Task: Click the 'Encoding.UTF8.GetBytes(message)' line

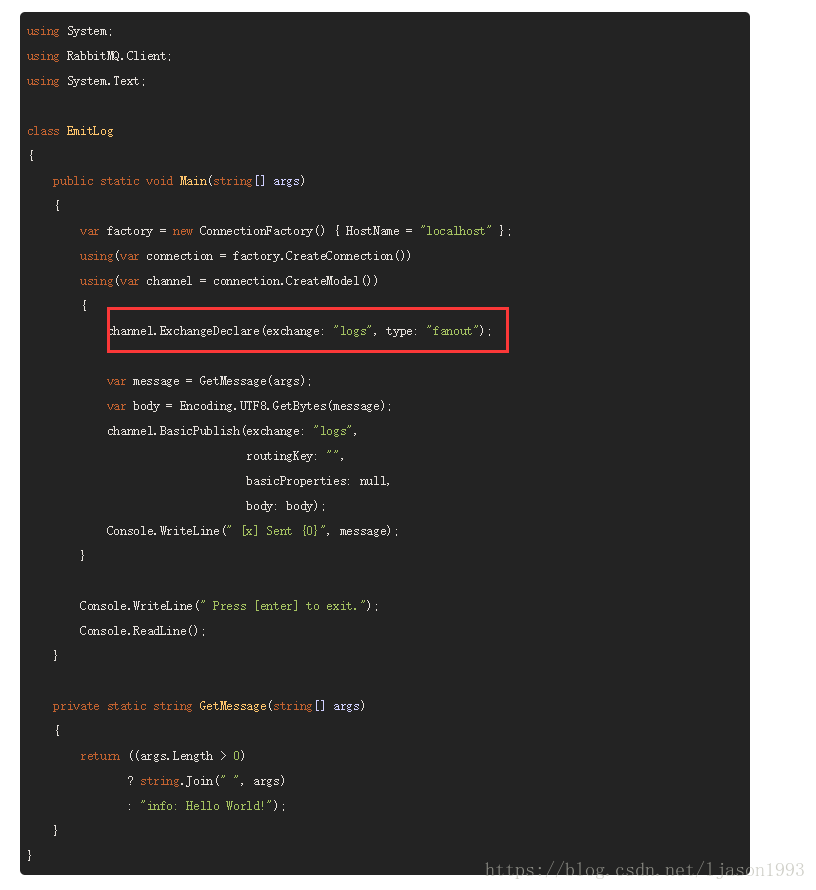Action: point(249,406)
